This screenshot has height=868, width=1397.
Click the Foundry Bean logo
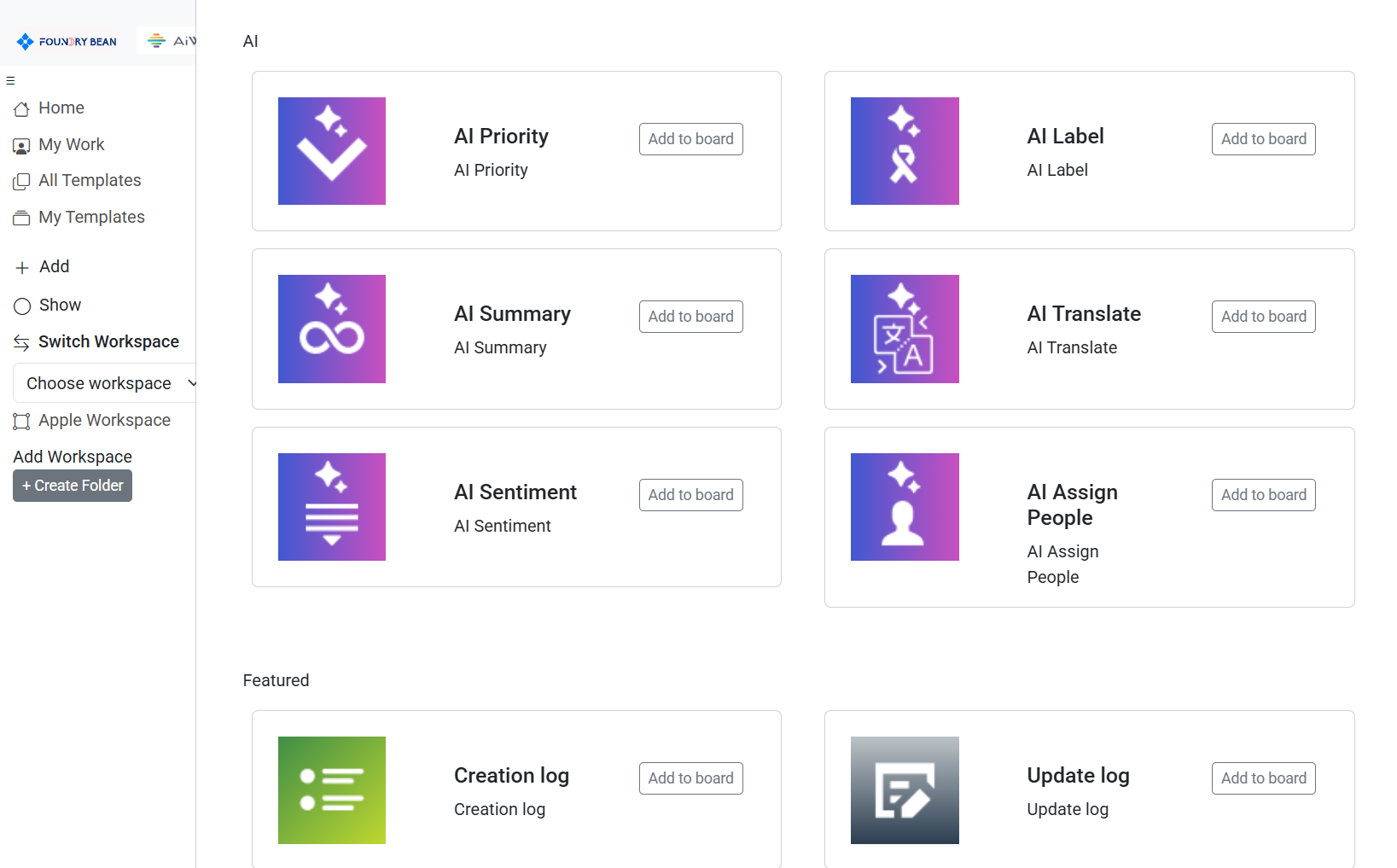tap(67, 41)
